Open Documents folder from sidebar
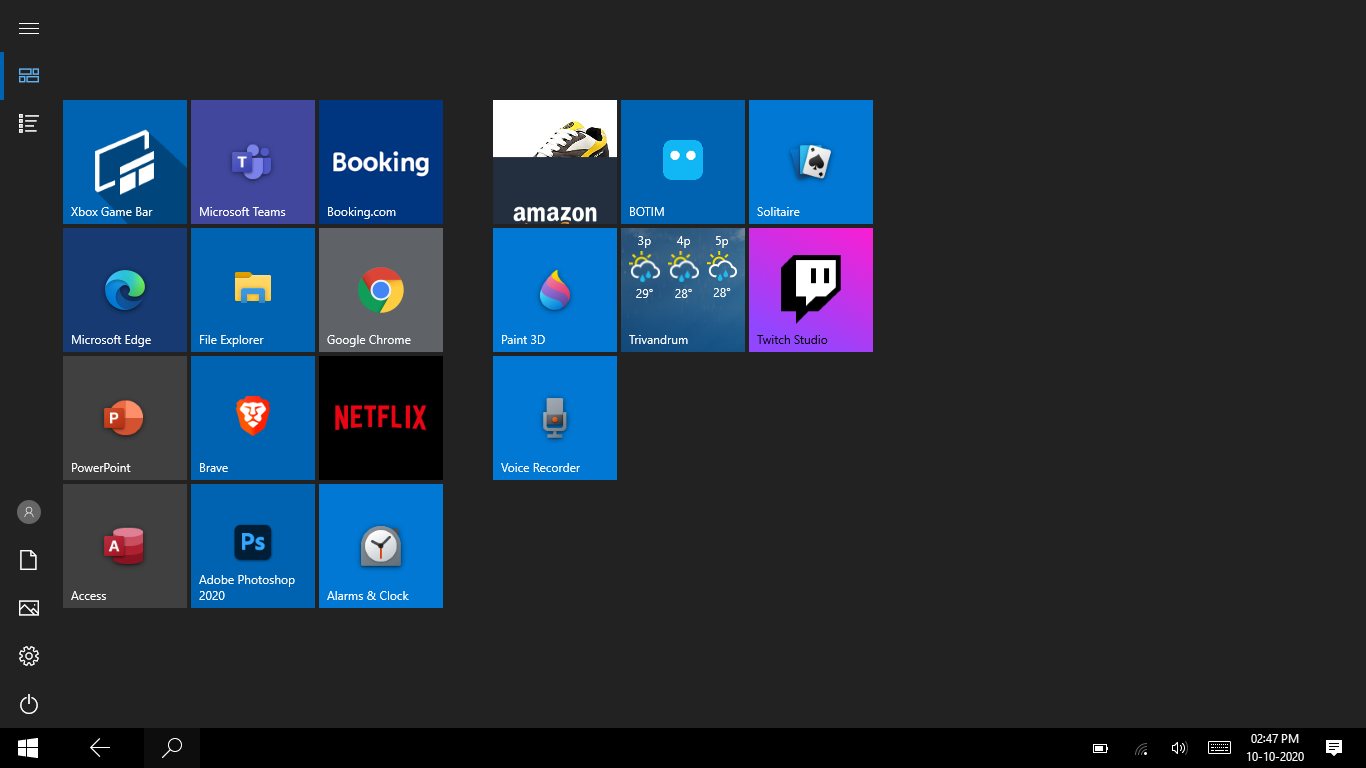The height and width of the screenshot is (768, 1366). click(x=29, y=560)
